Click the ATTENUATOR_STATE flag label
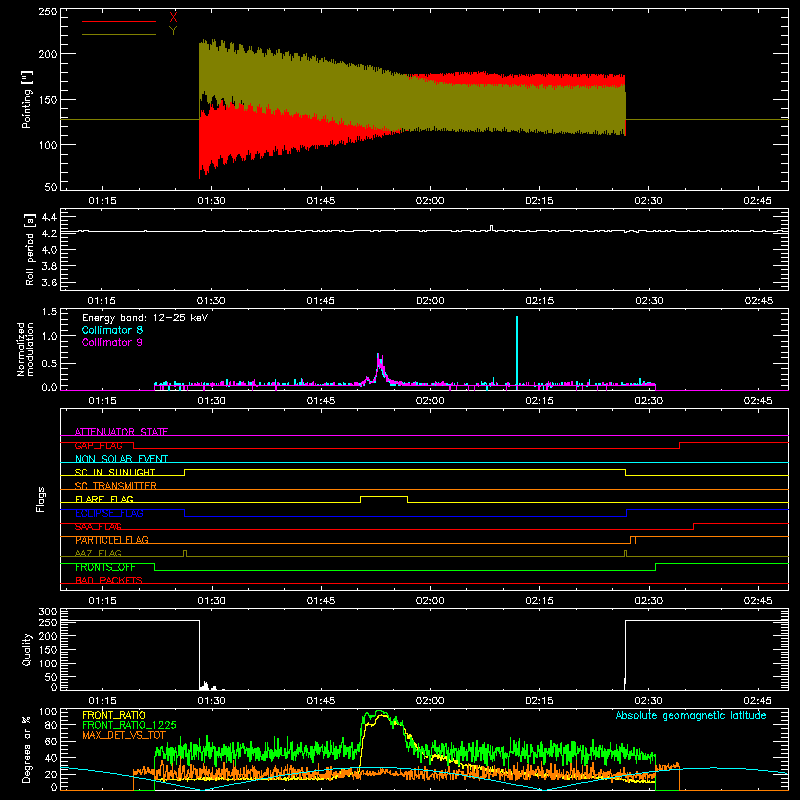Image resolution: width=800 pixels, height=800 pixels. (121, 432)
